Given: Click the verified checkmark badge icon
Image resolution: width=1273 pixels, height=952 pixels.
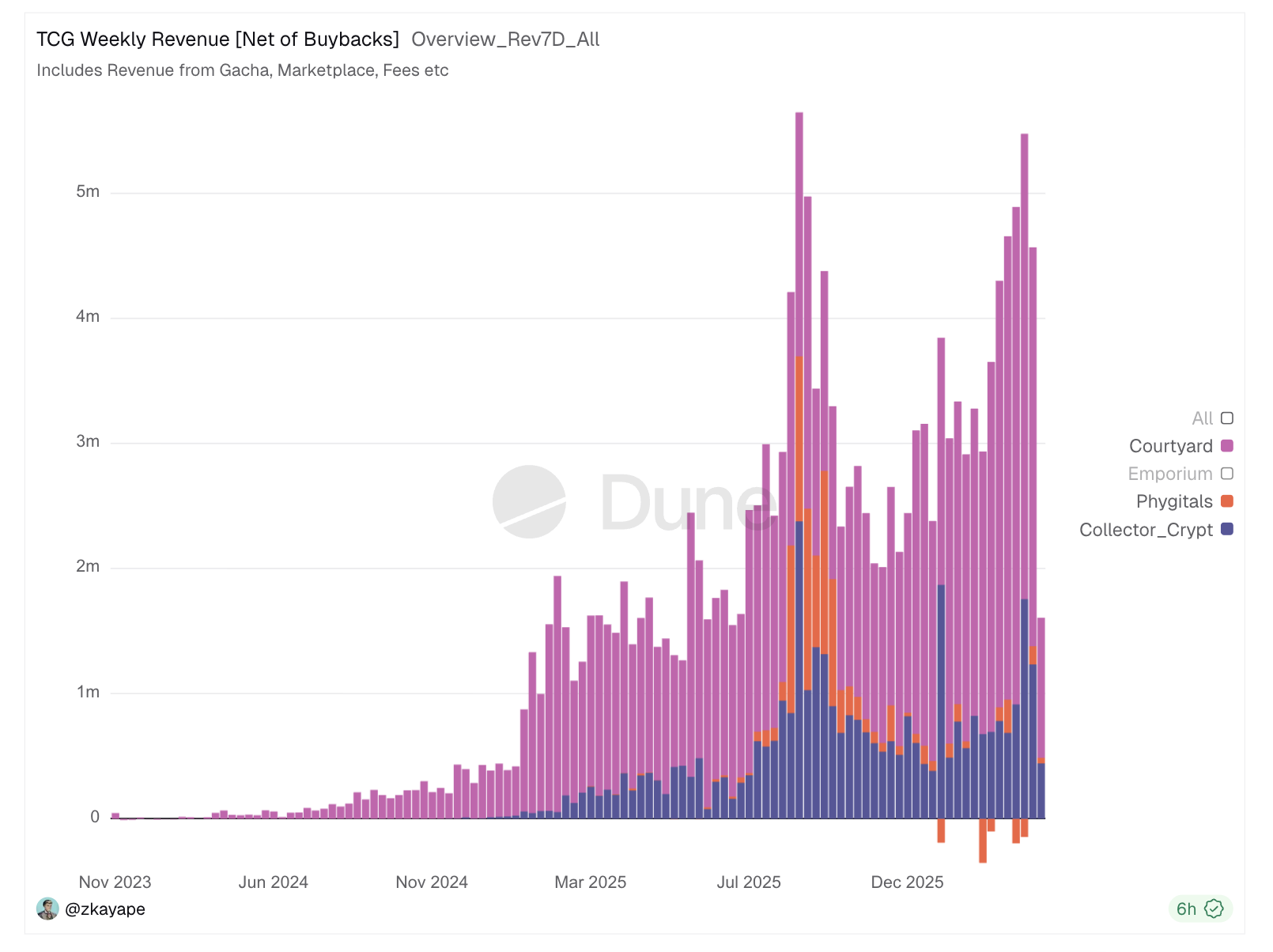Looking at the screenshot, I should [1214, 909].
